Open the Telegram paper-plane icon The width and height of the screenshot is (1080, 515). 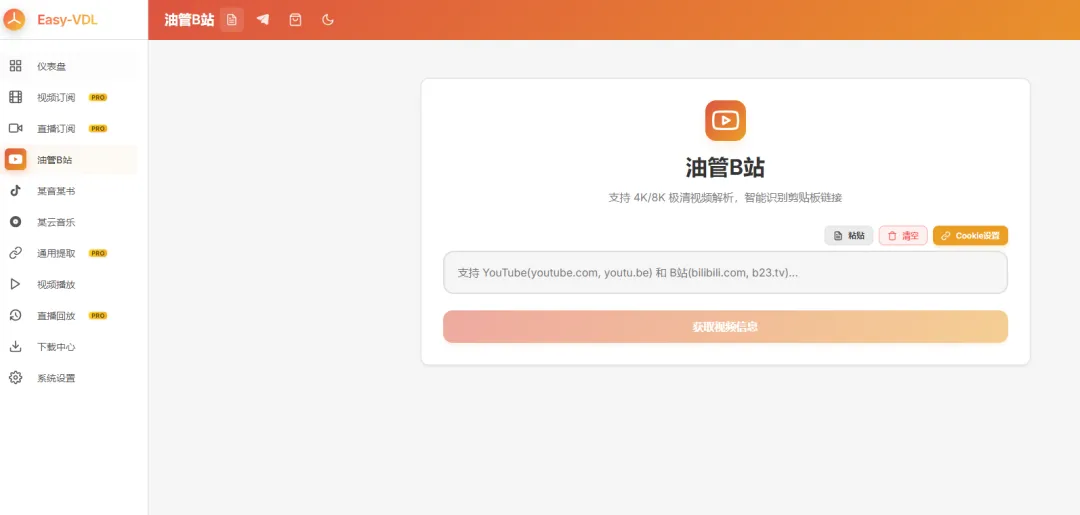pyautogui.click(x=263, y=20)
